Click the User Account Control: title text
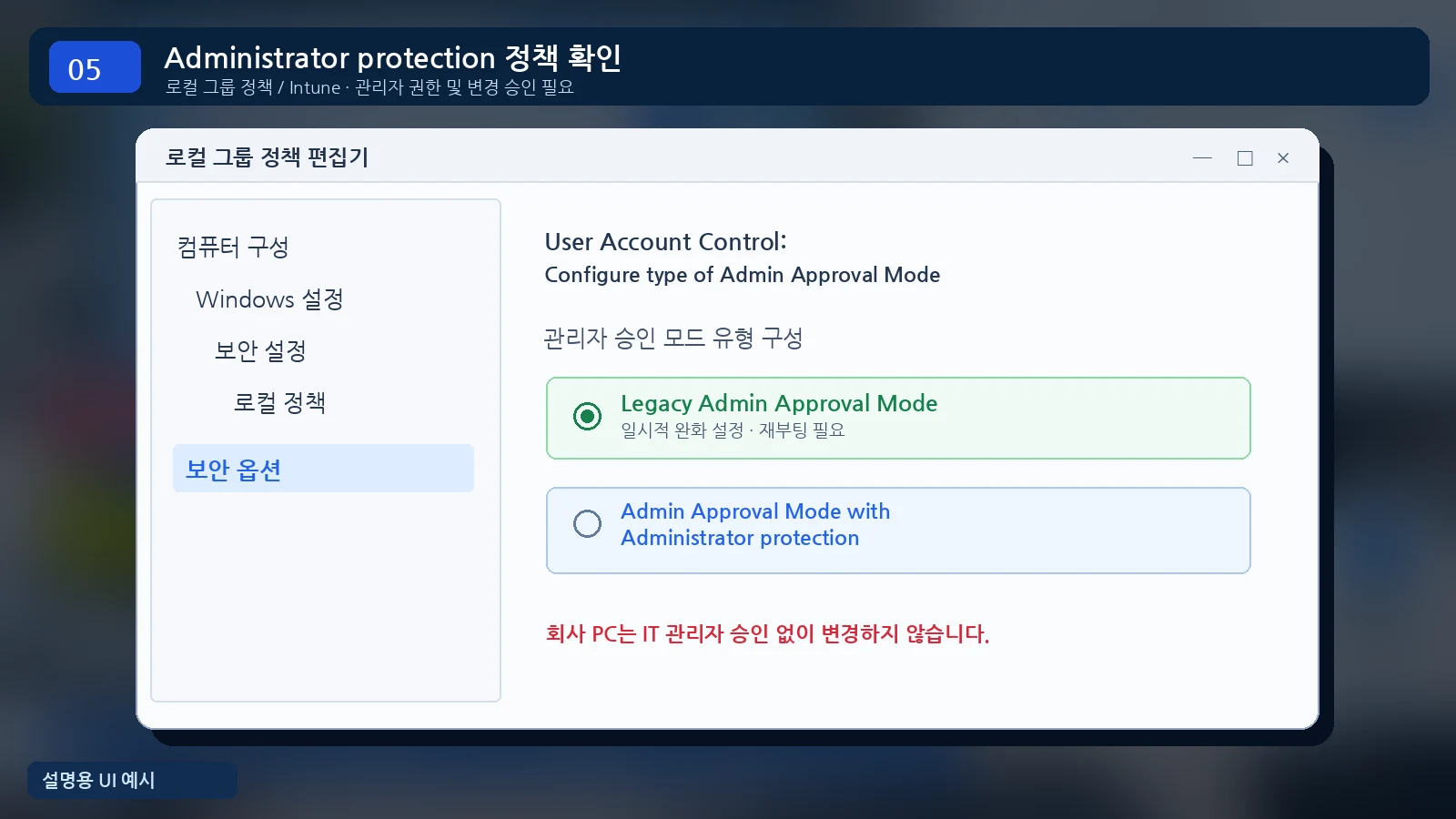1456x819 pixels. (665, 242)
